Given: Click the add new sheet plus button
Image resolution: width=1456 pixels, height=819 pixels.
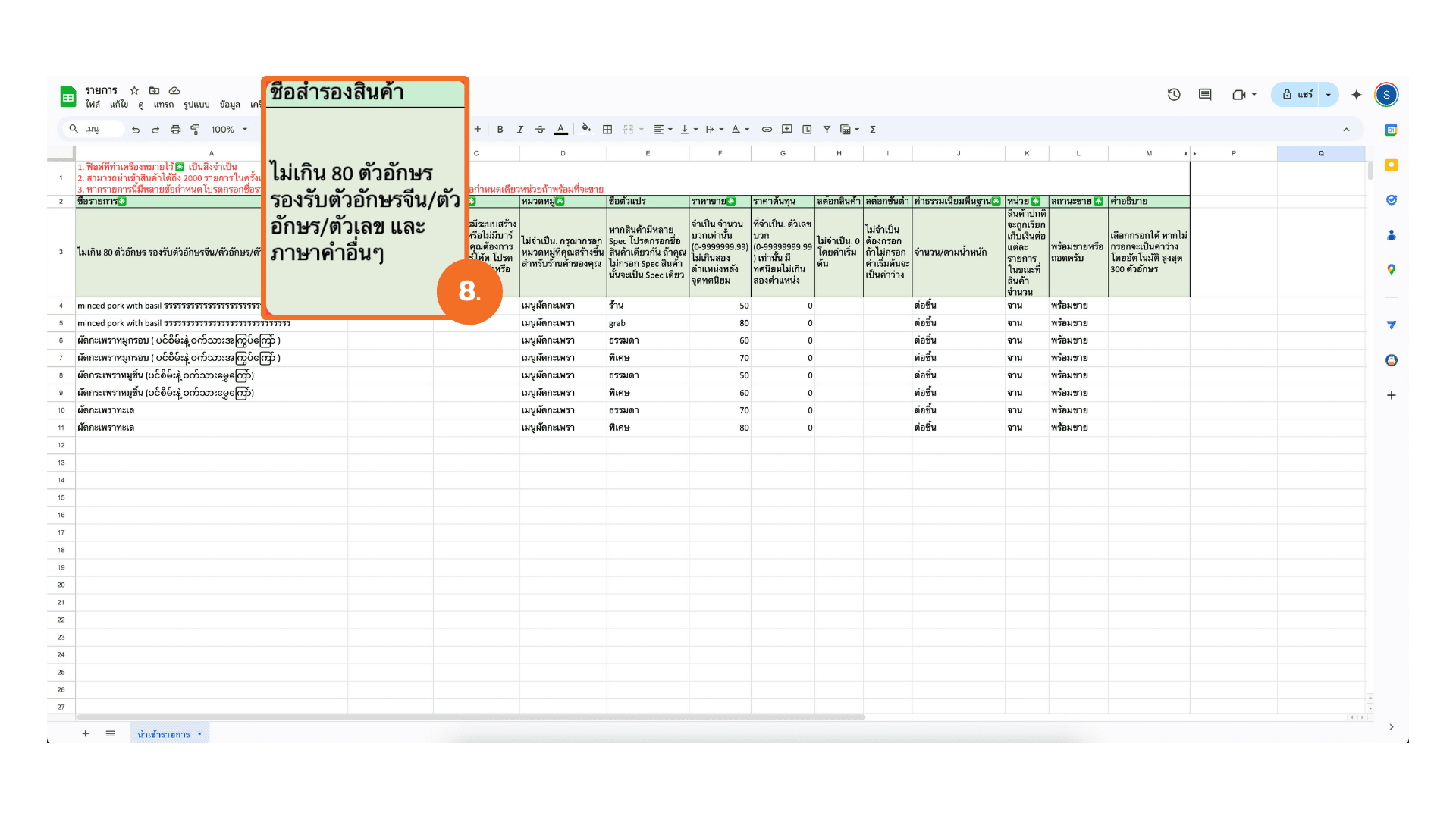Looking at the screenshot, I should coord(86,734).
